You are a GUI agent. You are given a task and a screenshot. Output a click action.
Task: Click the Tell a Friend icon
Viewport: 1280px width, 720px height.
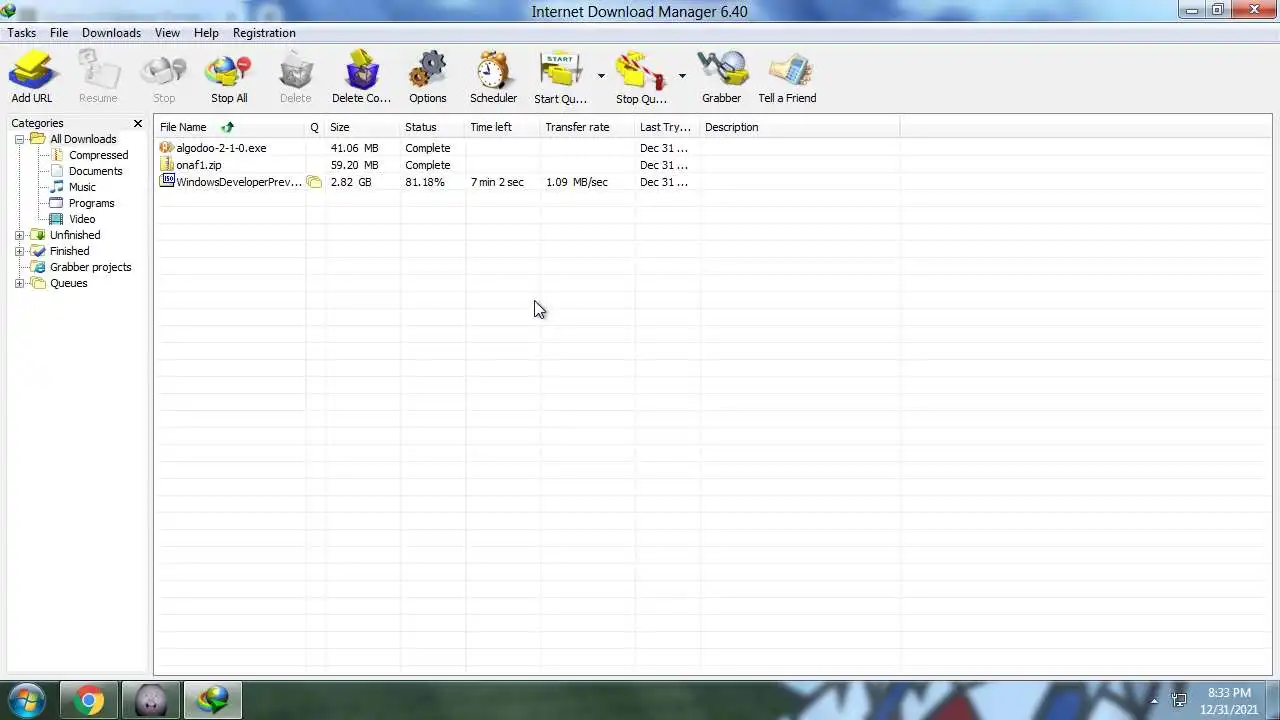click(x=787, y=78)
